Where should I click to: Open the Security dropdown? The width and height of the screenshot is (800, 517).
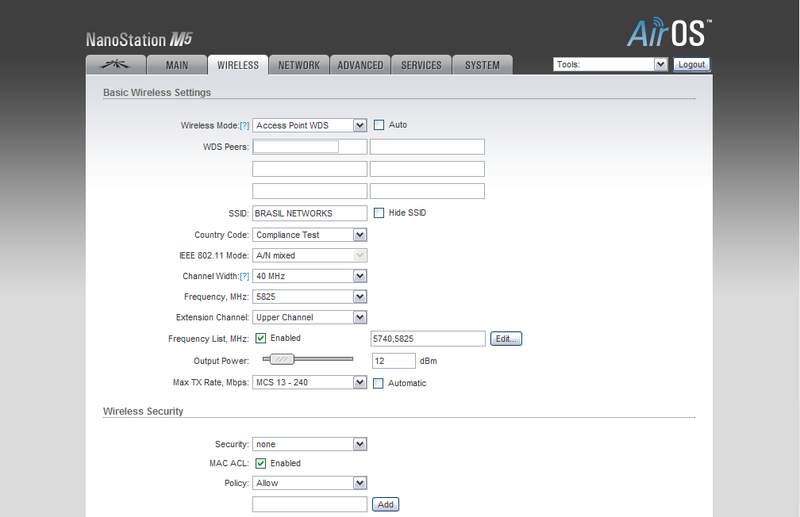pyautogui.click(x=310, y=444)
